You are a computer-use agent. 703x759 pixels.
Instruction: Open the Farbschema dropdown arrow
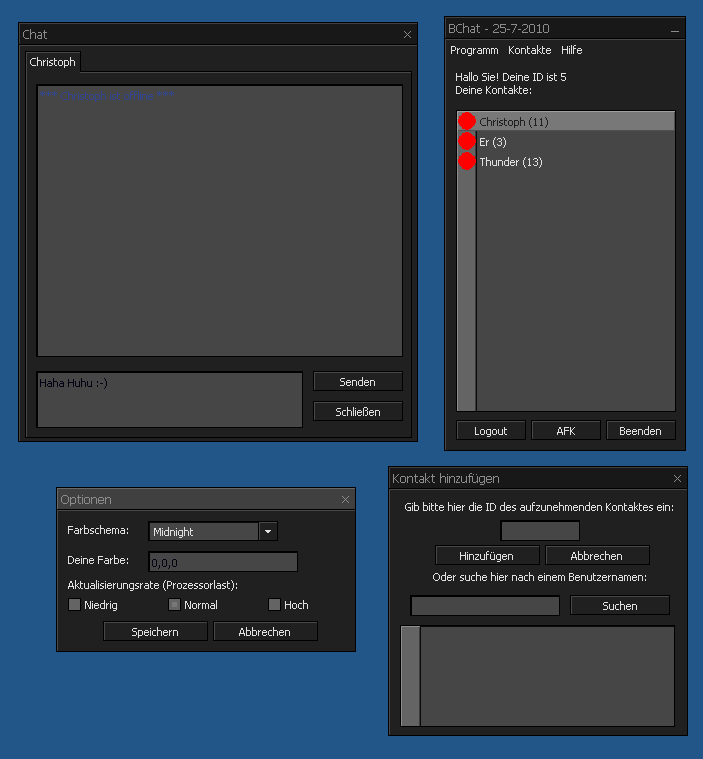point(268,532)
